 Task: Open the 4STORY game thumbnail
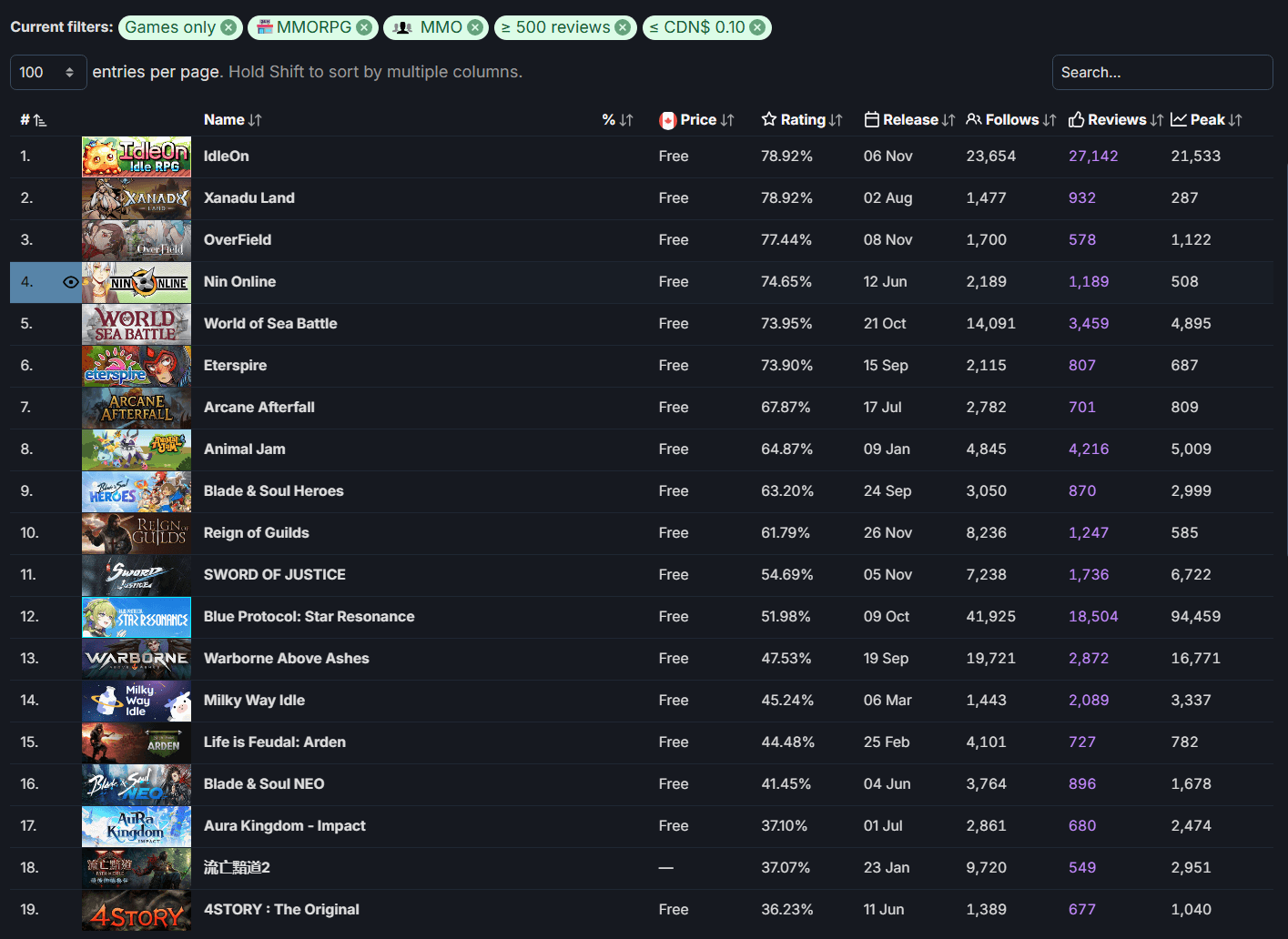137,910
